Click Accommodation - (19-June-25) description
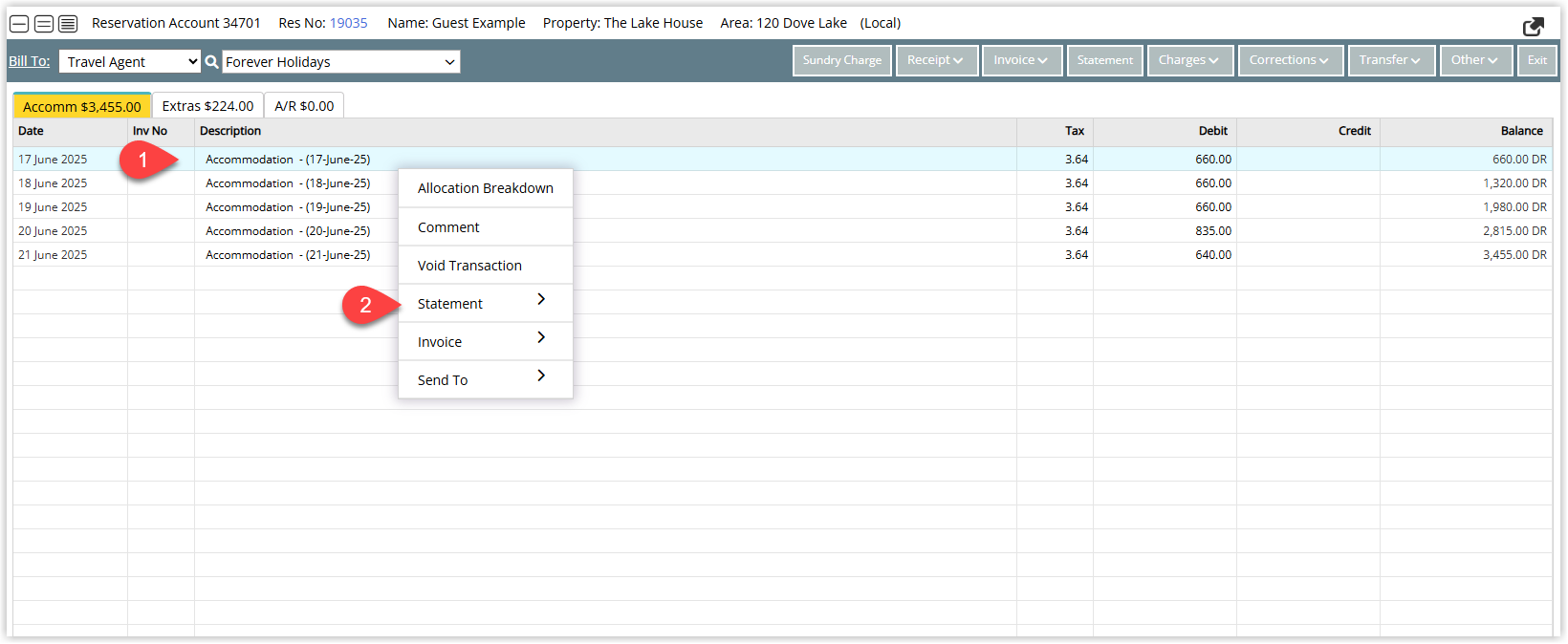1568x644 pixels. [x=288, y=207]
